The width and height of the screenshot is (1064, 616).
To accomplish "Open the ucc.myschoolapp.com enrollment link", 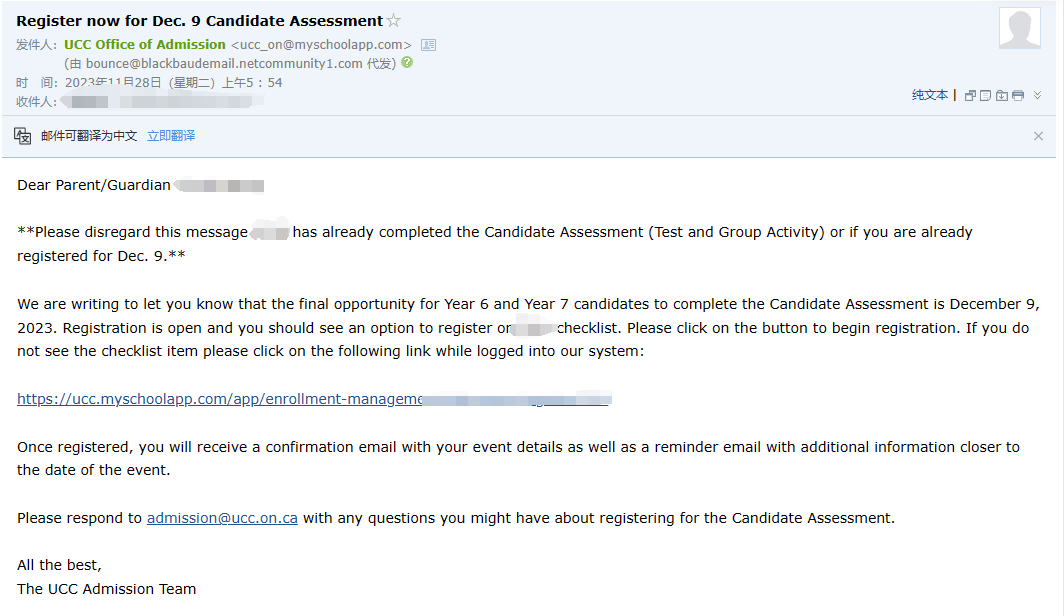I will click(314, 399).
